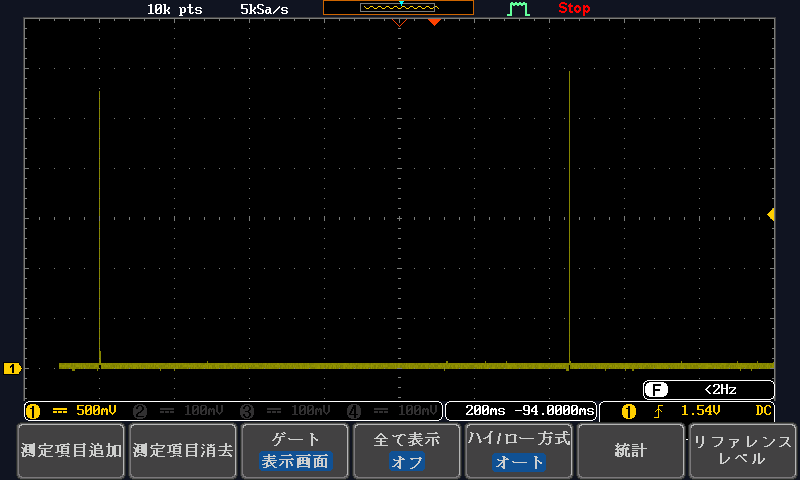Select channel 1 indicator at 500mV
The image size is (800, 480).
(x=33, y=411)
